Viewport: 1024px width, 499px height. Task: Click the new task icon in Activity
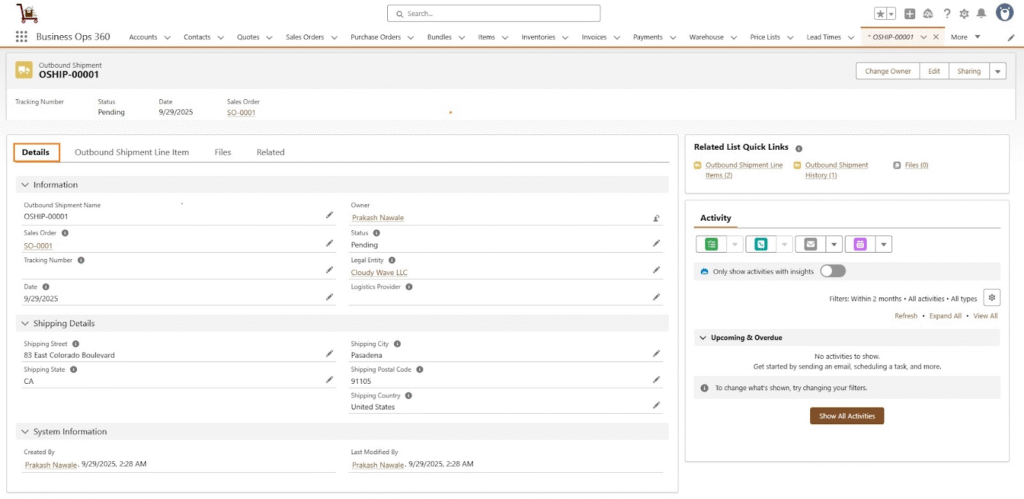coord(711,244)
